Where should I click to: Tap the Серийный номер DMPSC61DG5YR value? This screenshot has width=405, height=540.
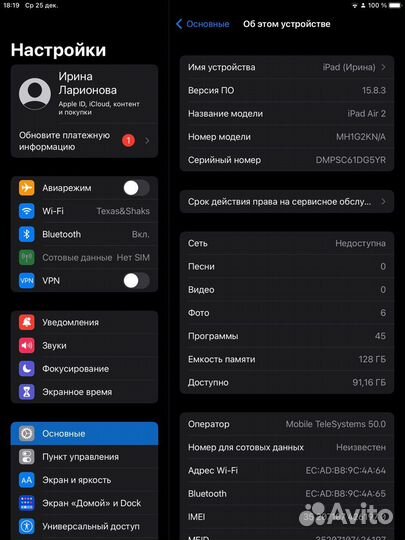coord(351,160)
